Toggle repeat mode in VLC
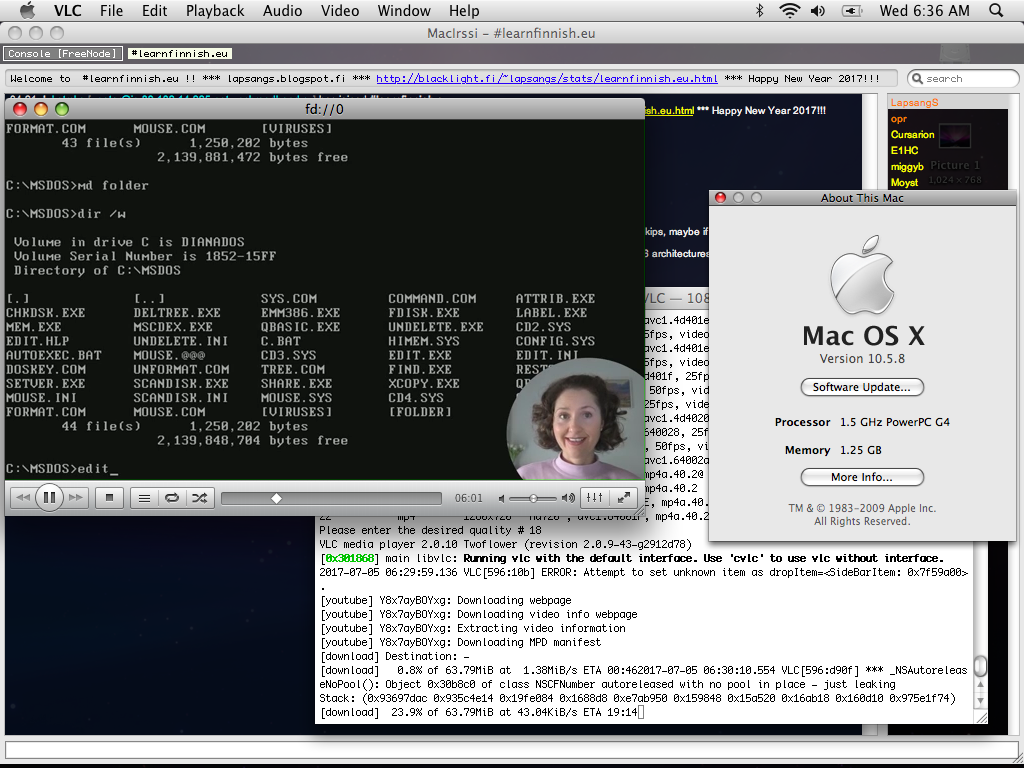This screenshot has width=1024, height=768. [172, 497]
